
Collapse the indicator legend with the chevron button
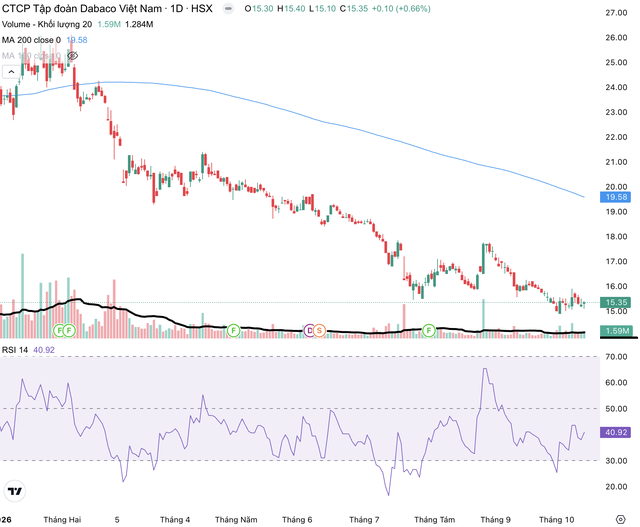(x=11, y=72)
